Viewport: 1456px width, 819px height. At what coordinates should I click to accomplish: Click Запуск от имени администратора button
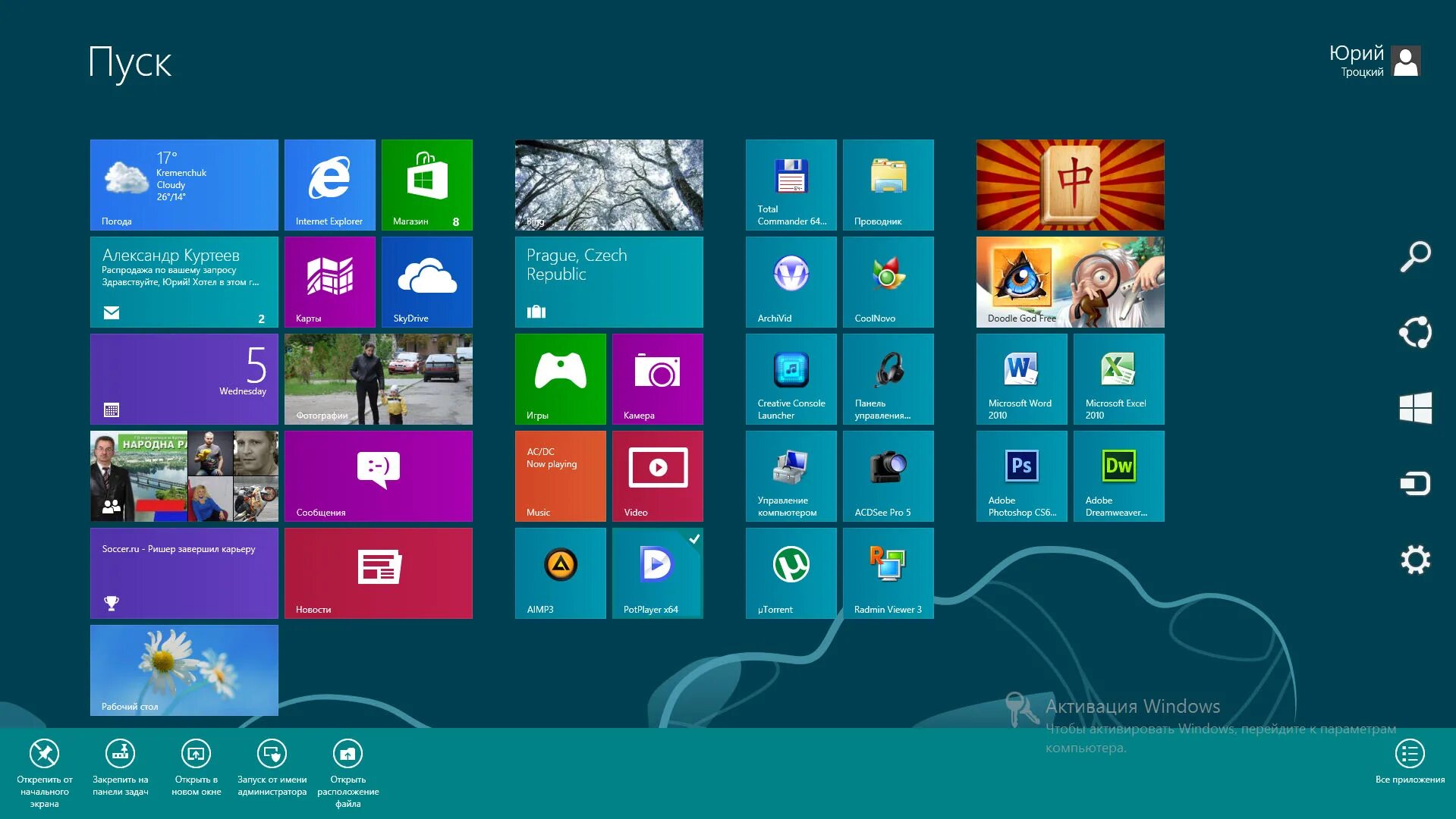[272, 767]
